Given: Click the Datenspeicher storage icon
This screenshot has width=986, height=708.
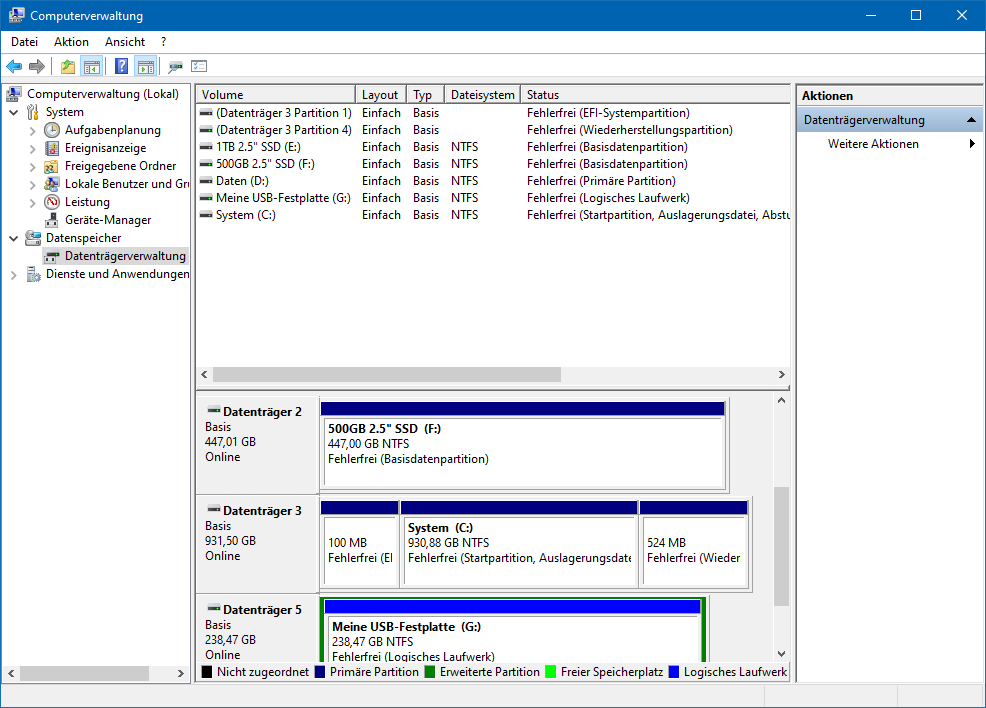Looking at the screenshot, I should (33, 238).
